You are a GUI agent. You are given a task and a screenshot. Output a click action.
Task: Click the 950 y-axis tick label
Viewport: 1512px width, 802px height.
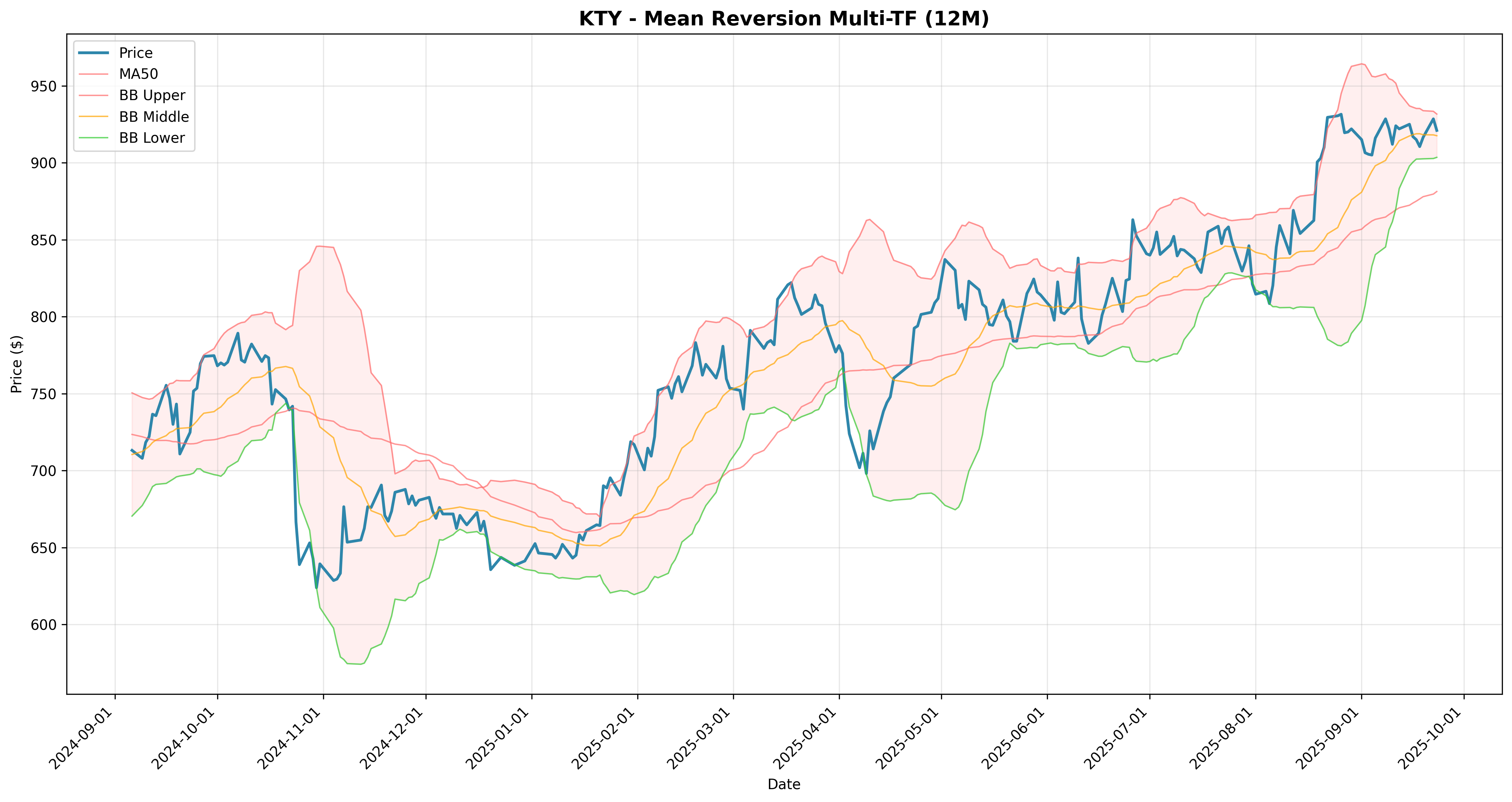[45, 86]
